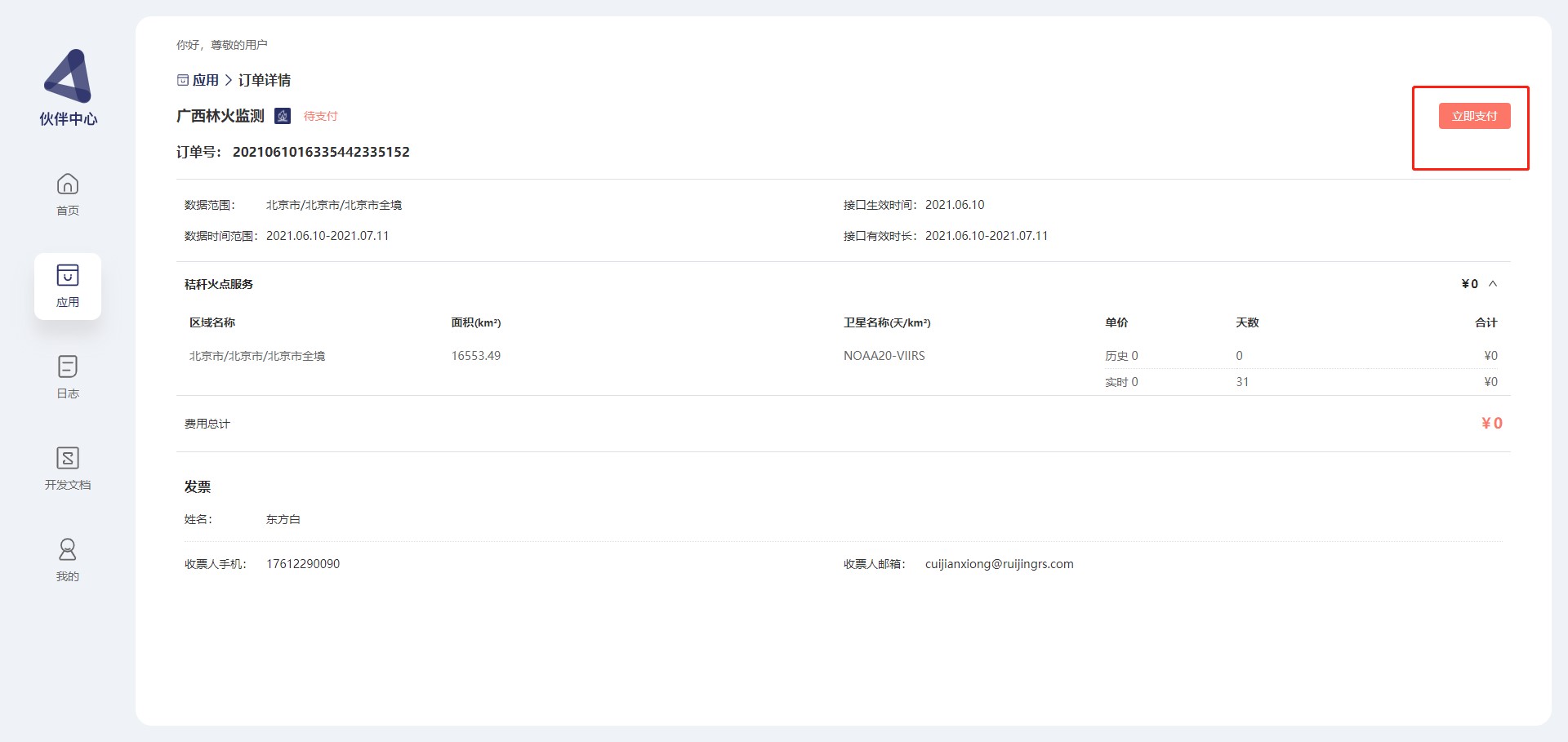Screen dimensions: 1568x742
Task: Click the 发票 heading
Action: coord(198,487)
